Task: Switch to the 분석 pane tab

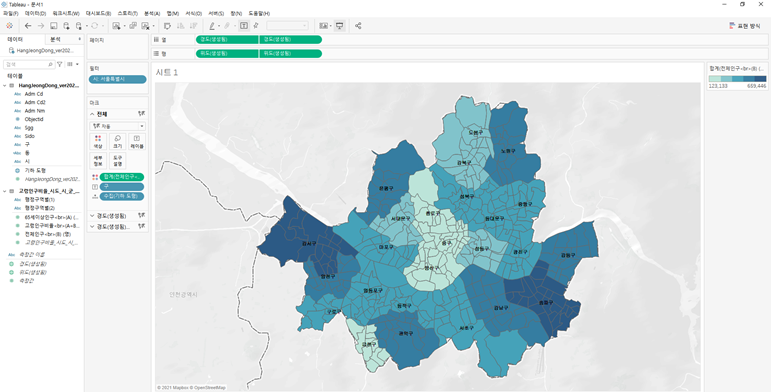Action: coord(56,39)
